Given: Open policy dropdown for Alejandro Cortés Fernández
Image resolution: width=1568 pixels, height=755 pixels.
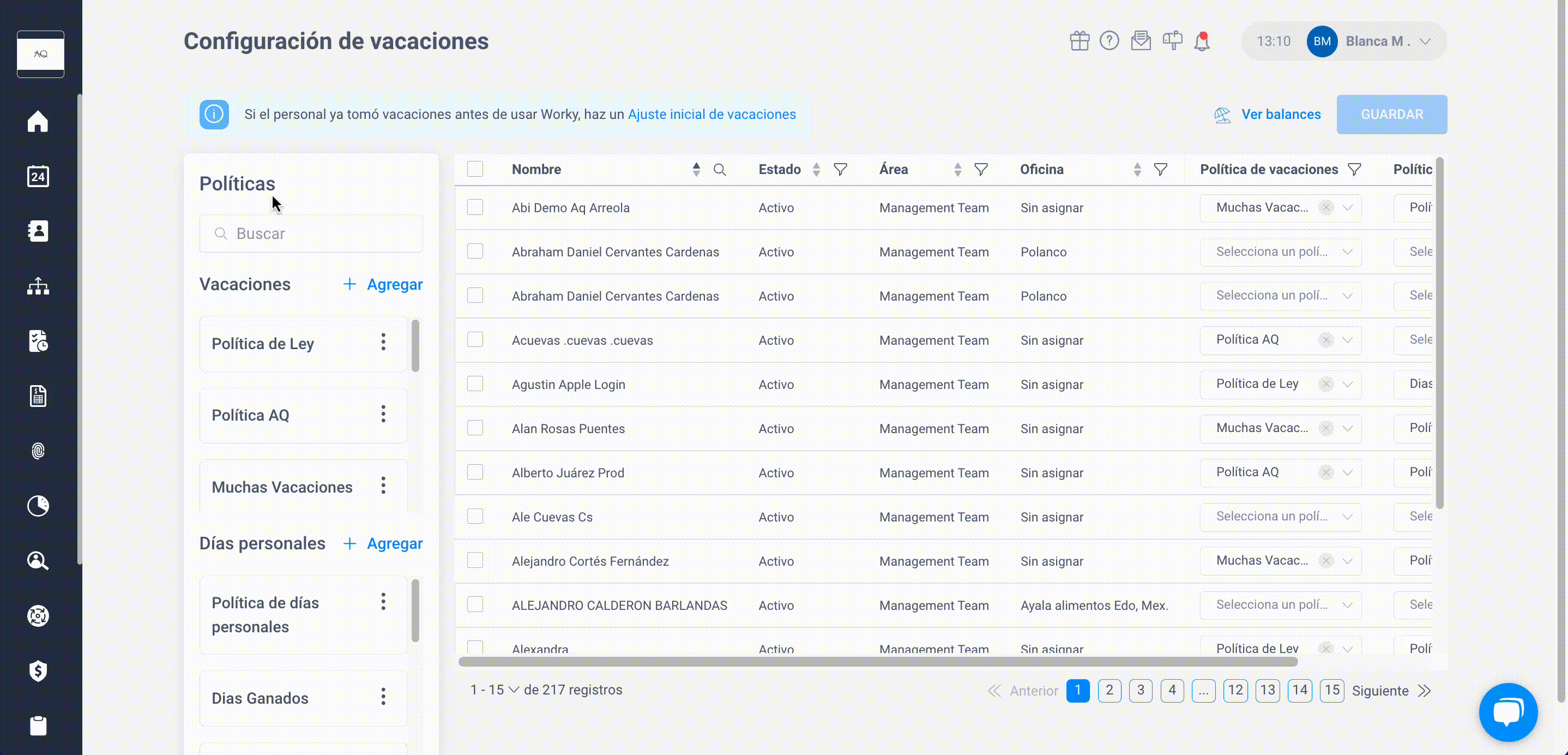Looking at the screenshot, I should click(1348, 561).
